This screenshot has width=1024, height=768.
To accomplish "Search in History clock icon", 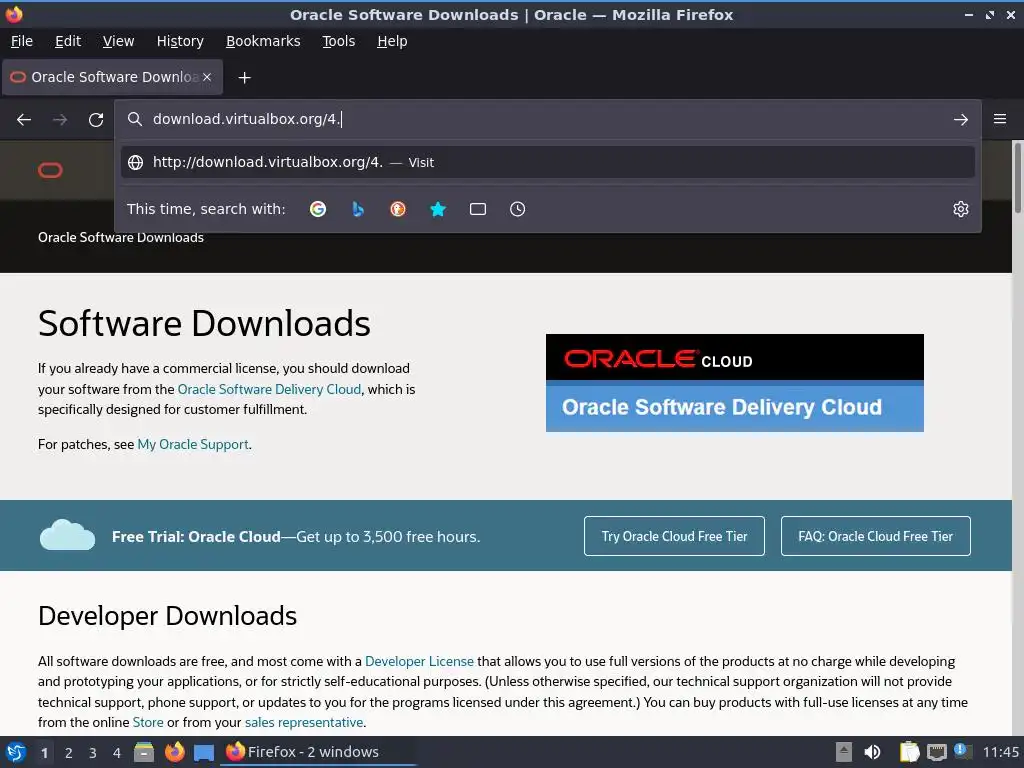I will [x=517, y=209].
